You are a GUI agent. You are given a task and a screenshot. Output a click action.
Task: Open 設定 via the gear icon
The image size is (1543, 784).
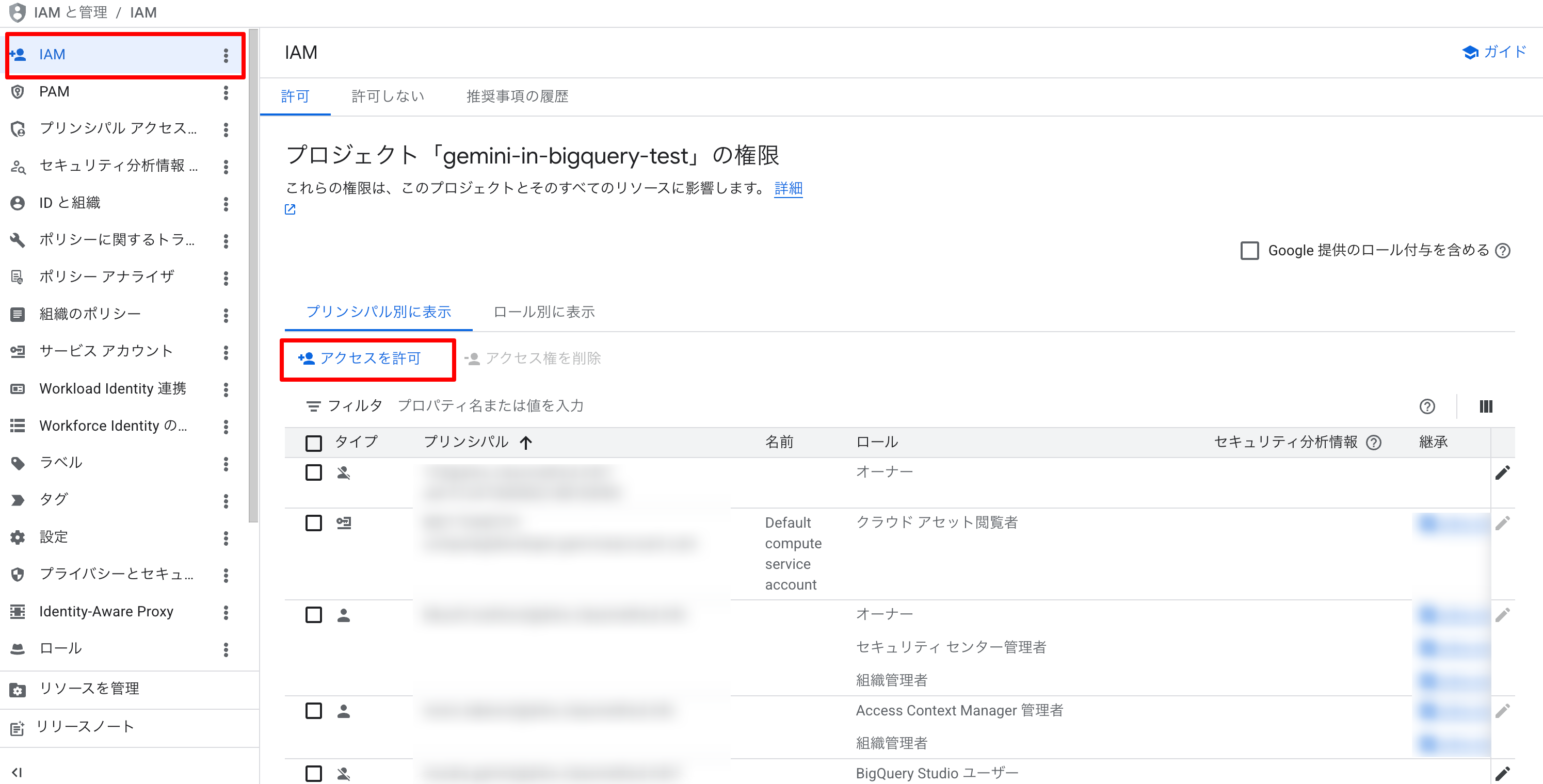point(18,537)
